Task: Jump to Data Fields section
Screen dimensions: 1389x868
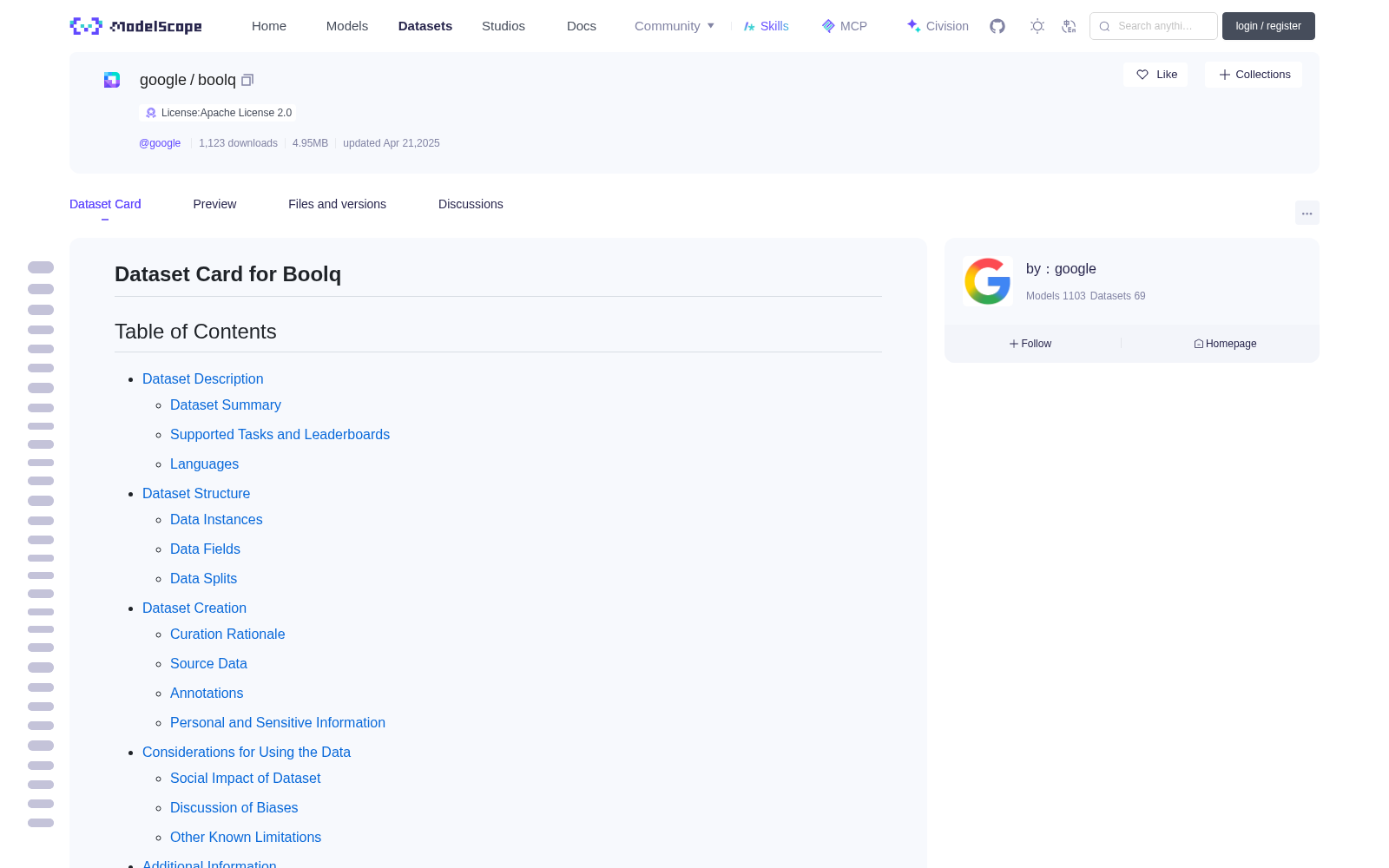Action: [x=205, y=549]
